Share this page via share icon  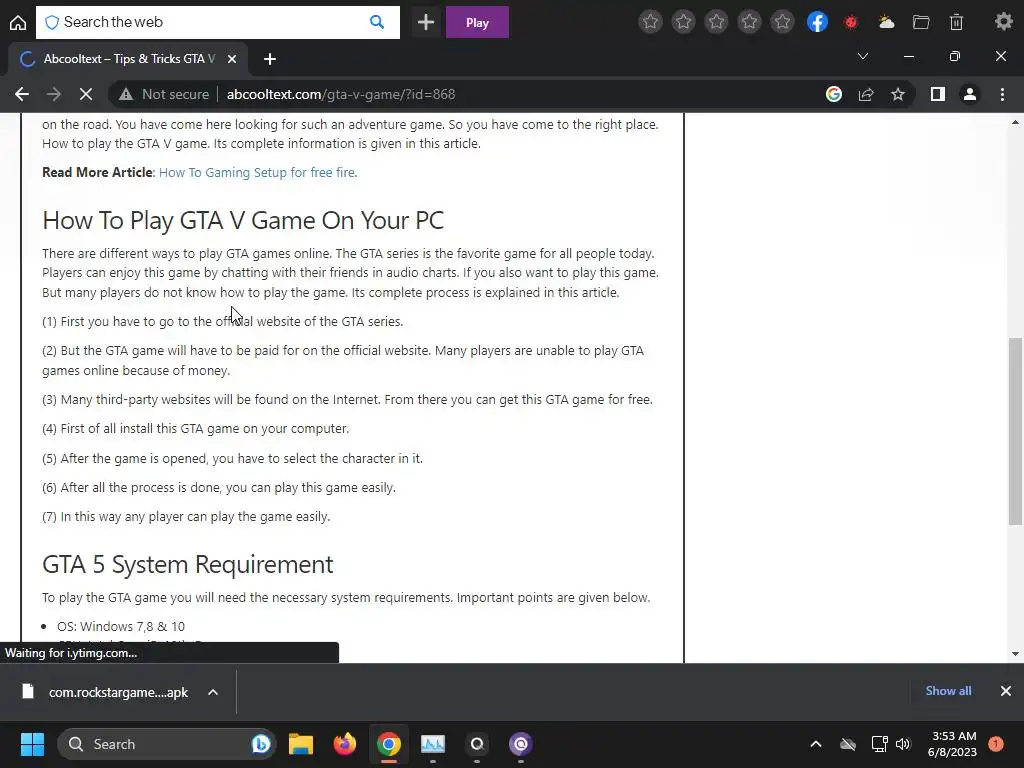[866, 94]
